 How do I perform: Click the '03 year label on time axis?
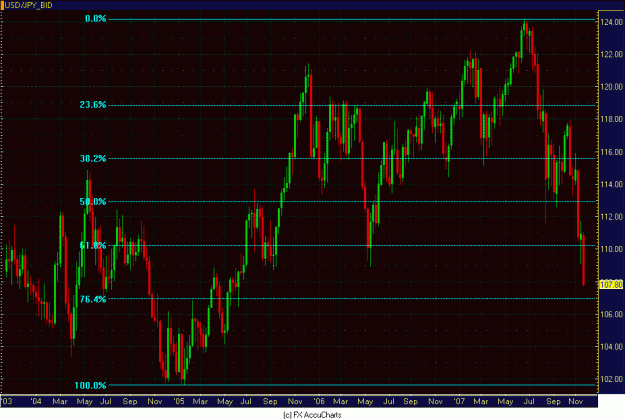click(7, 401)
